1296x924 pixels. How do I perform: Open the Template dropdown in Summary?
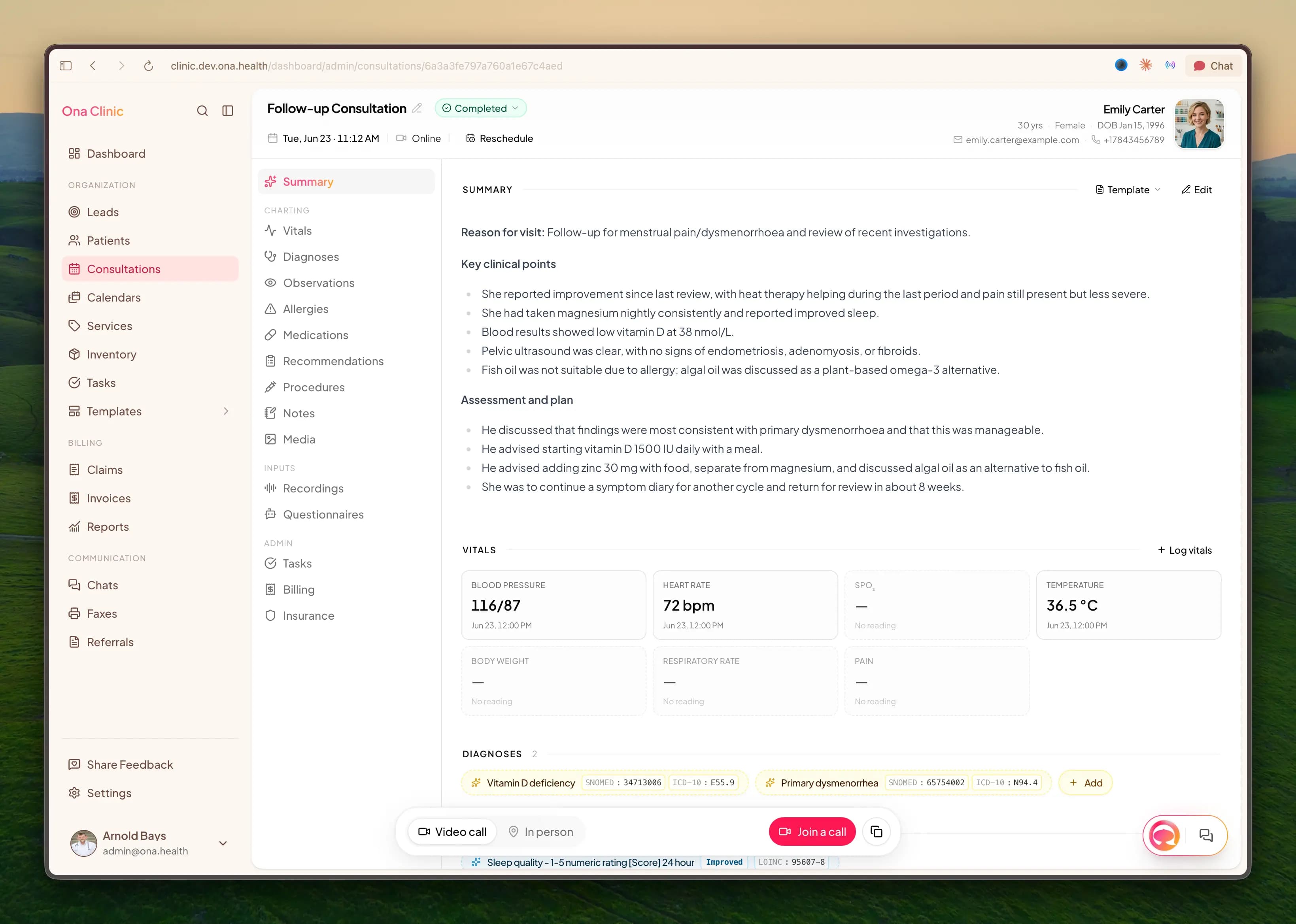click(1128, 190)
